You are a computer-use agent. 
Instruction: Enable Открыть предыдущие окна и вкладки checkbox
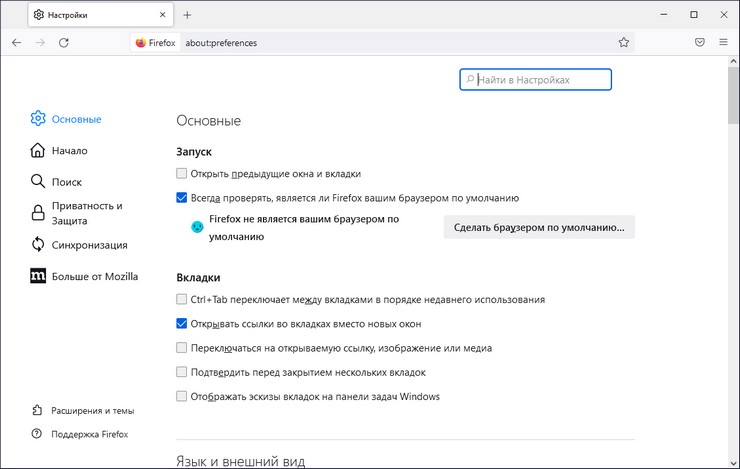click(x=181, y=174)
